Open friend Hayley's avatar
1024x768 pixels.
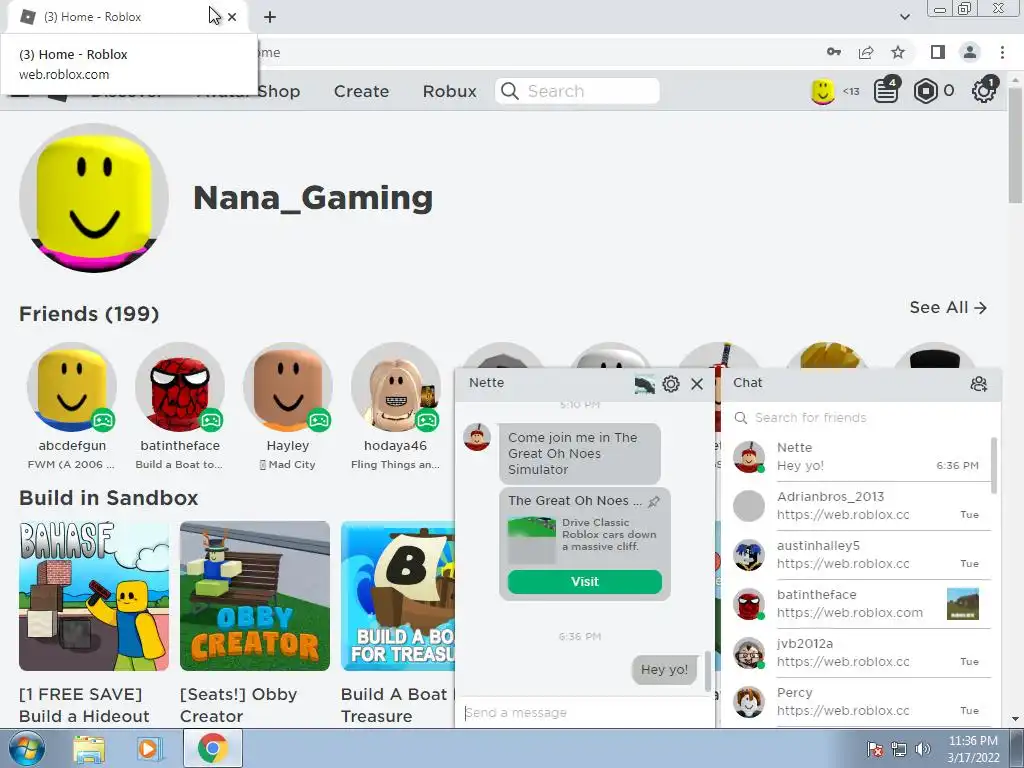287,387
